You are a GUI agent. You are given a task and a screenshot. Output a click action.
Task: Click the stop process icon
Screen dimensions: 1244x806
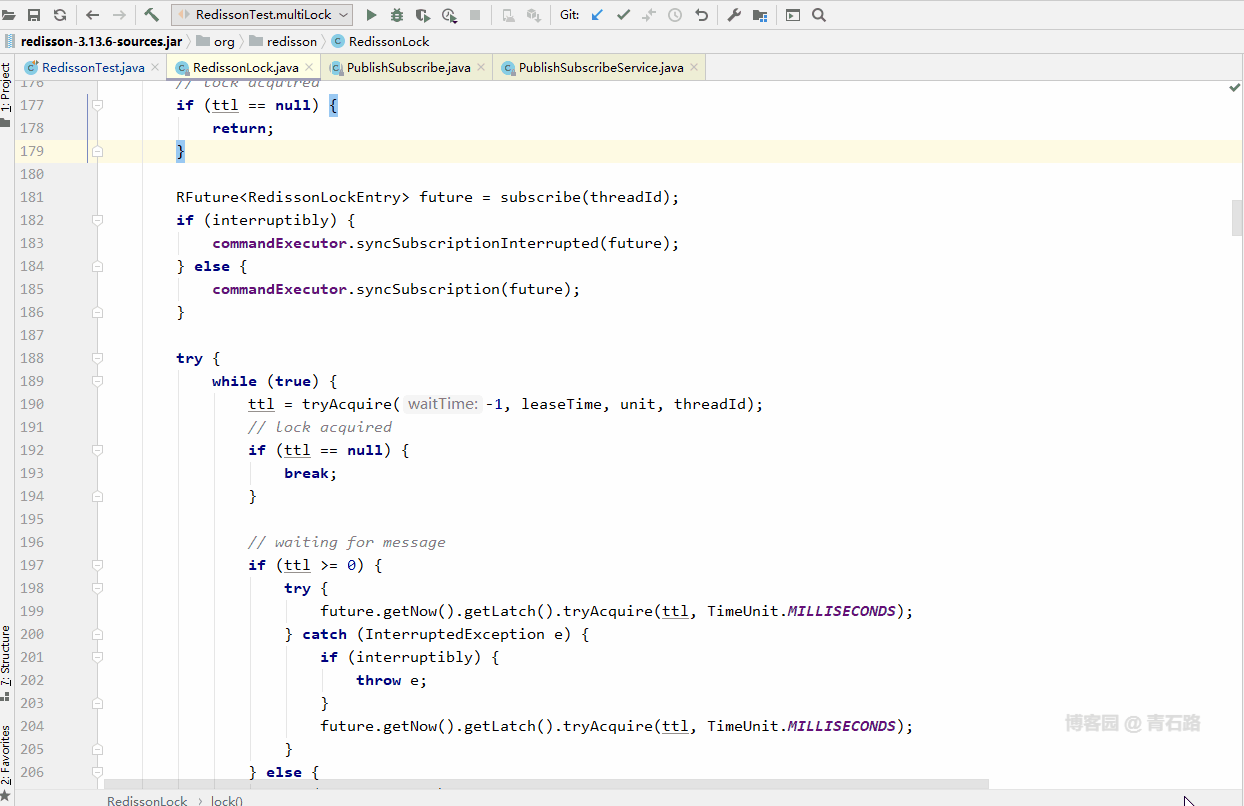click(475, 15)
